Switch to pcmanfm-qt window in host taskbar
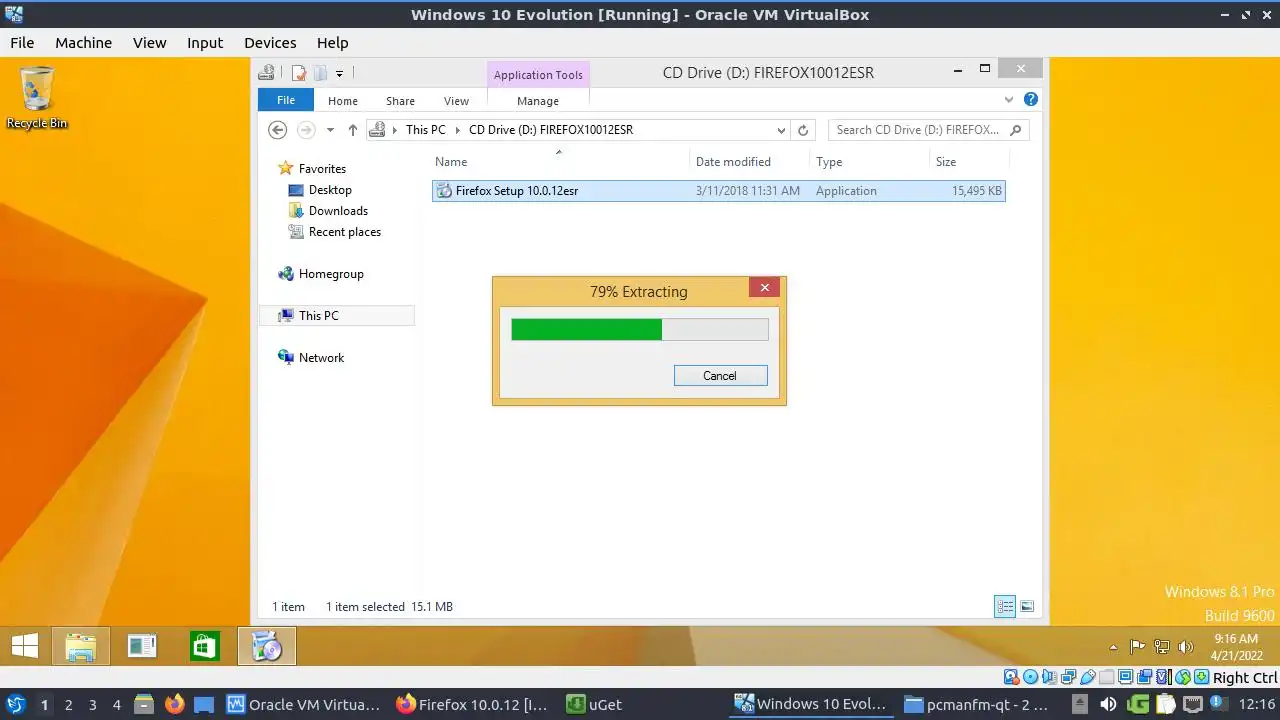 [x=976, y=705]
